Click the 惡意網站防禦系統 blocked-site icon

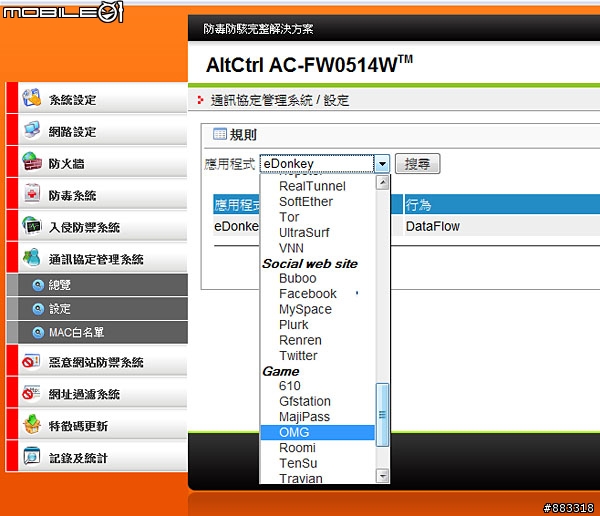point(31,361)
